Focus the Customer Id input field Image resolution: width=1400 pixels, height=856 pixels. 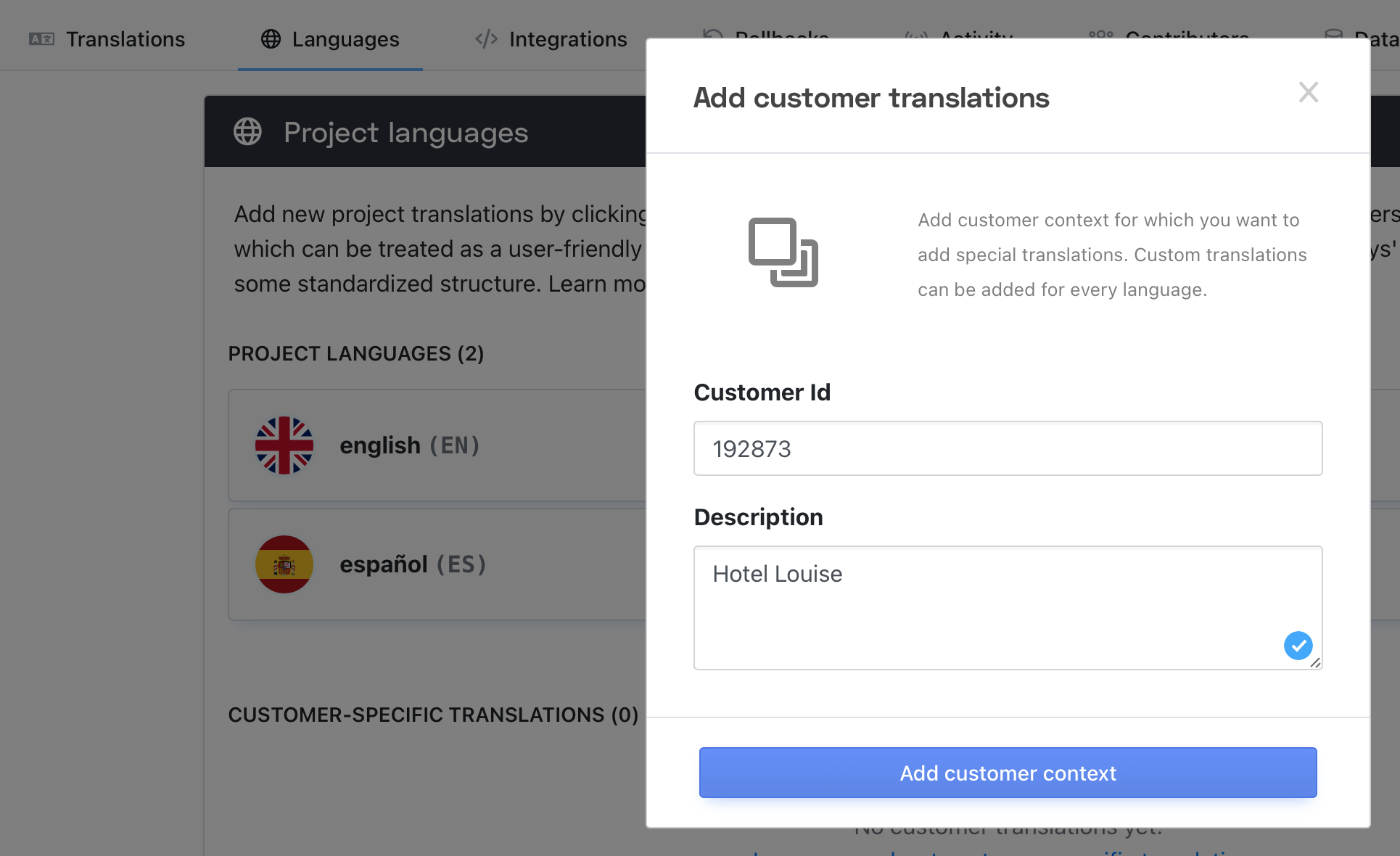(1008, 448)
